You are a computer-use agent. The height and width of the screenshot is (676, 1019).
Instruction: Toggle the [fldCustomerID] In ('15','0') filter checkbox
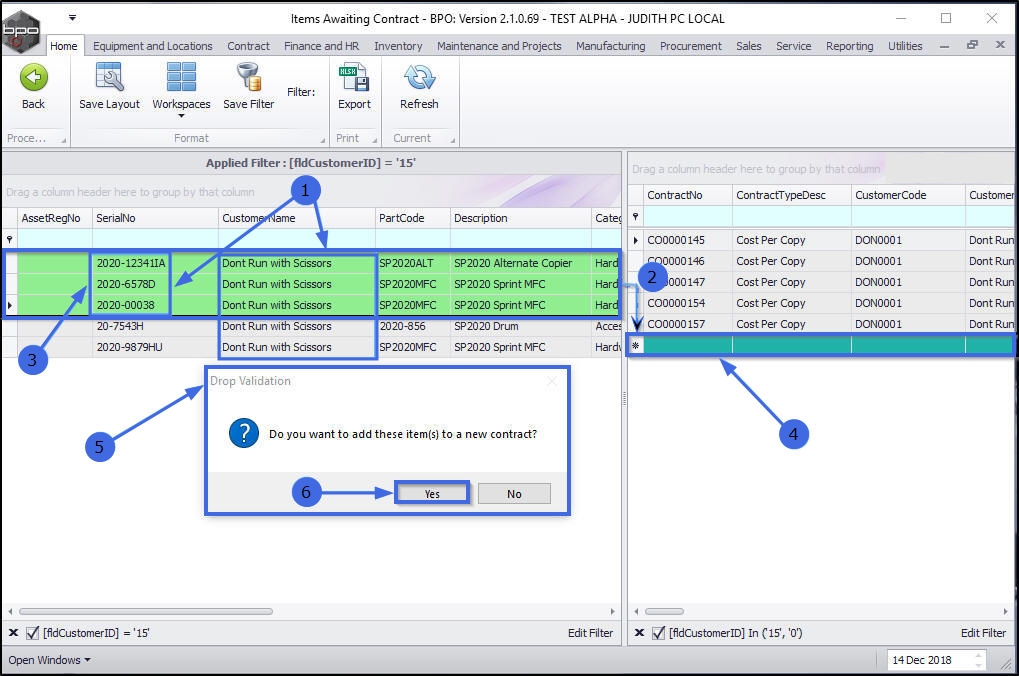coord(658,632)
